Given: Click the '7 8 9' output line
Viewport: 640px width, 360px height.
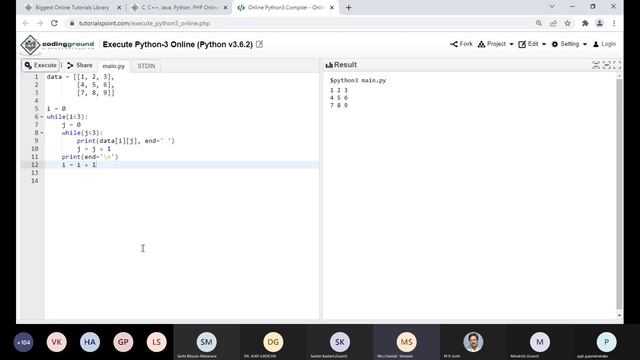Looking at the screenshot, I should (339, 105).
